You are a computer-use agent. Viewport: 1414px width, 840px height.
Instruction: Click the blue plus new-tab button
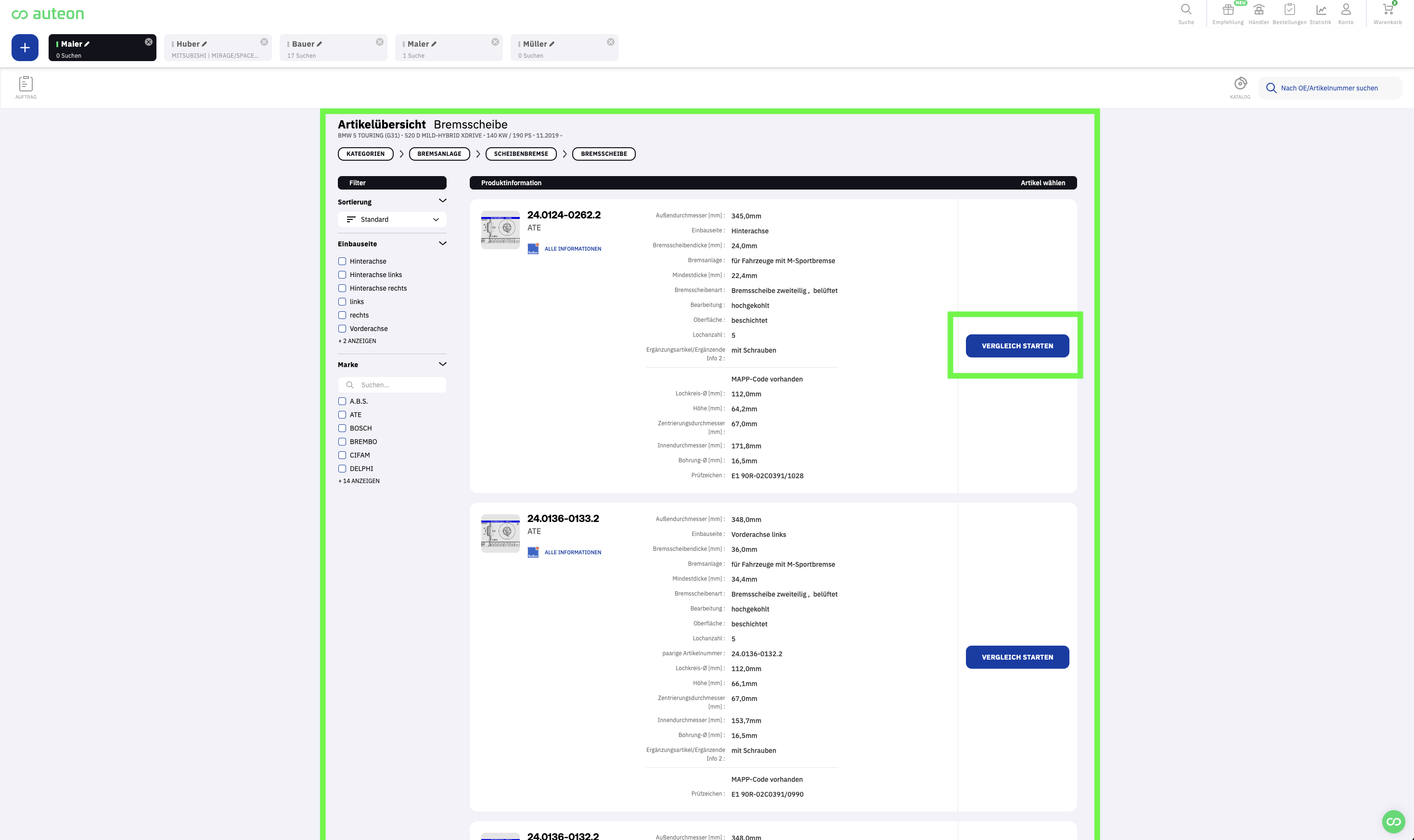[25, 48]
